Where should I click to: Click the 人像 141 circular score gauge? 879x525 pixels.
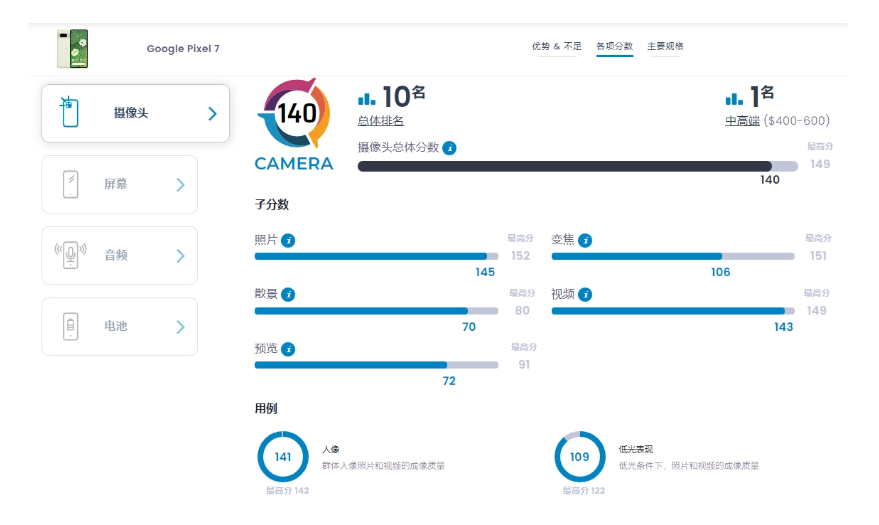click(283, 457)
